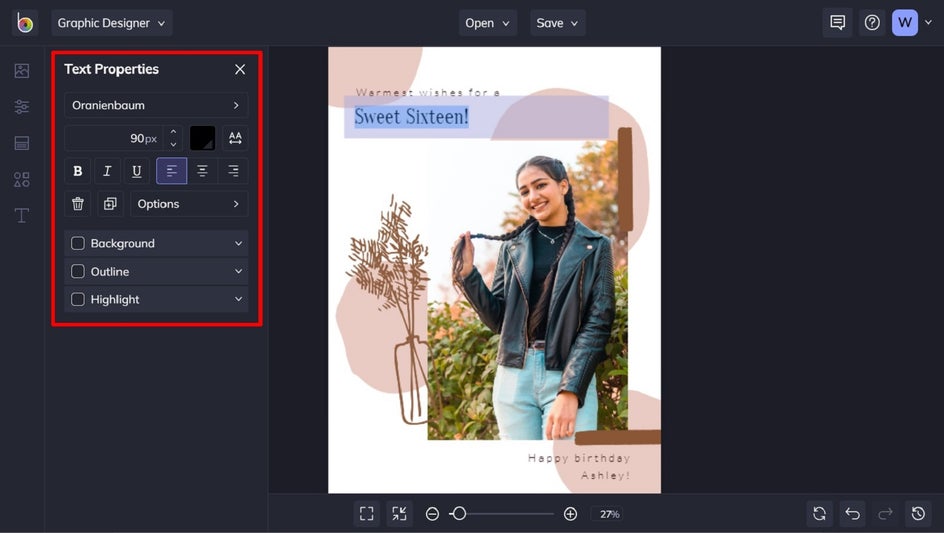Enable the Background checkbox
This screenshot has width=944, height=533.
[x=78, y=243]
